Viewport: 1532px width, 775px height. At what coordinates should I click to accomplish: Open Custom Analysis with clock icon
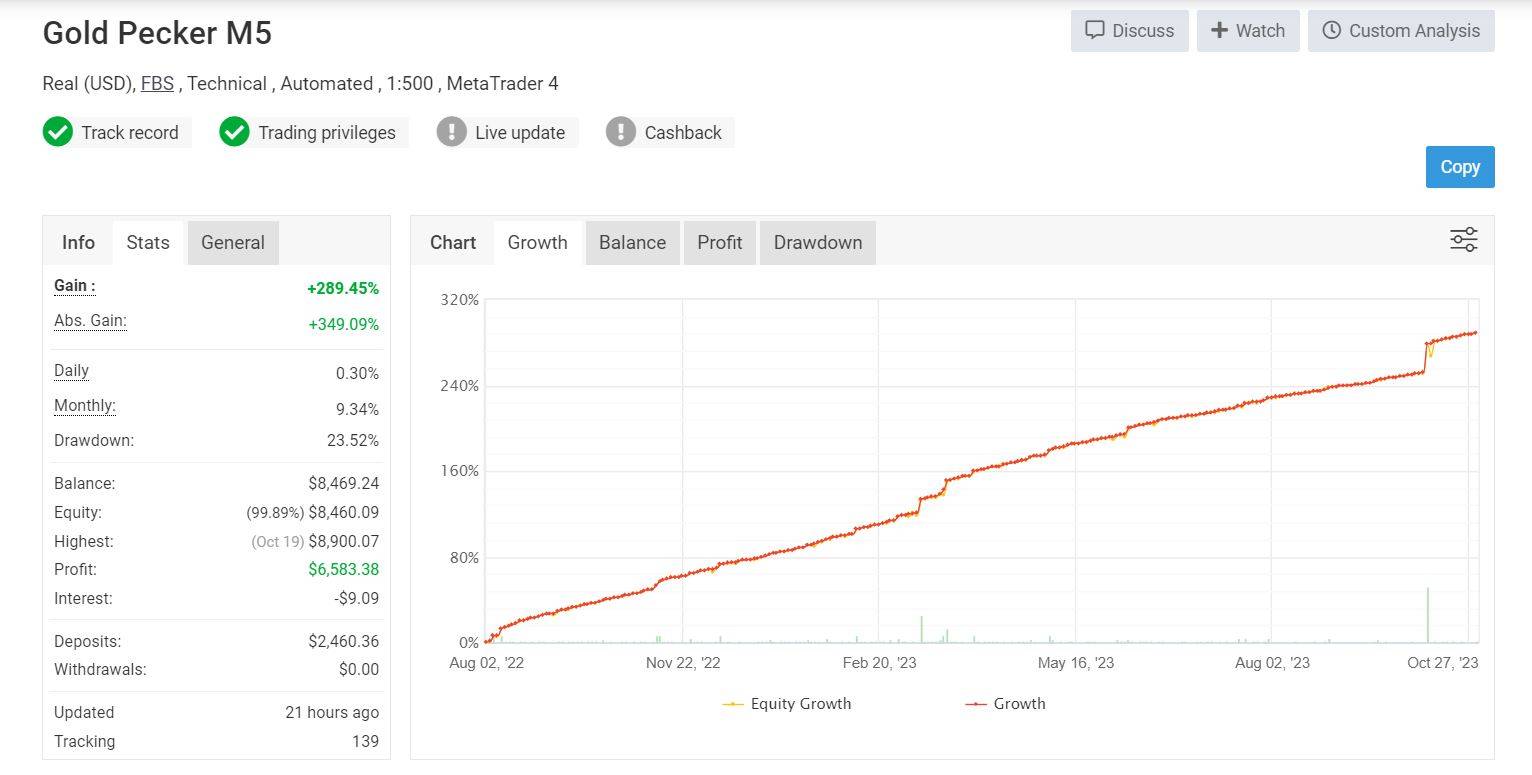click(x=1400, y=31)
